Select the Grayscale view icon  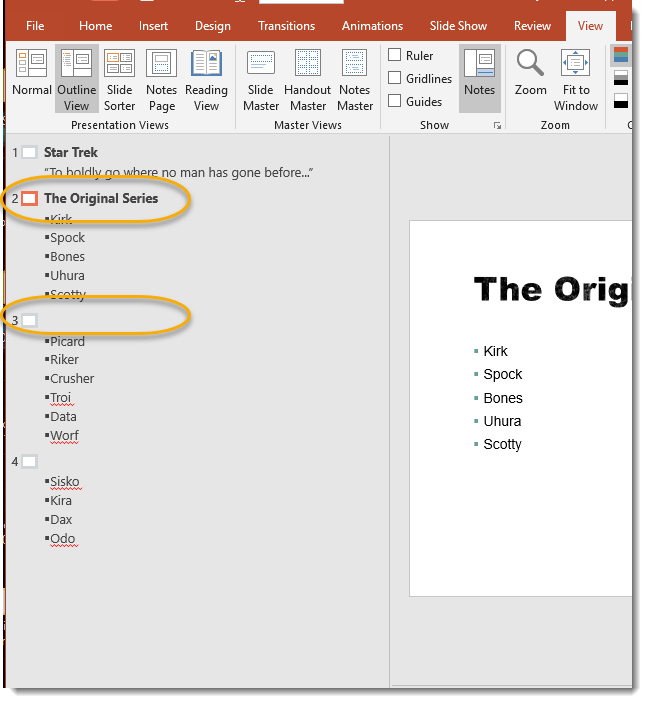point(621,78)
